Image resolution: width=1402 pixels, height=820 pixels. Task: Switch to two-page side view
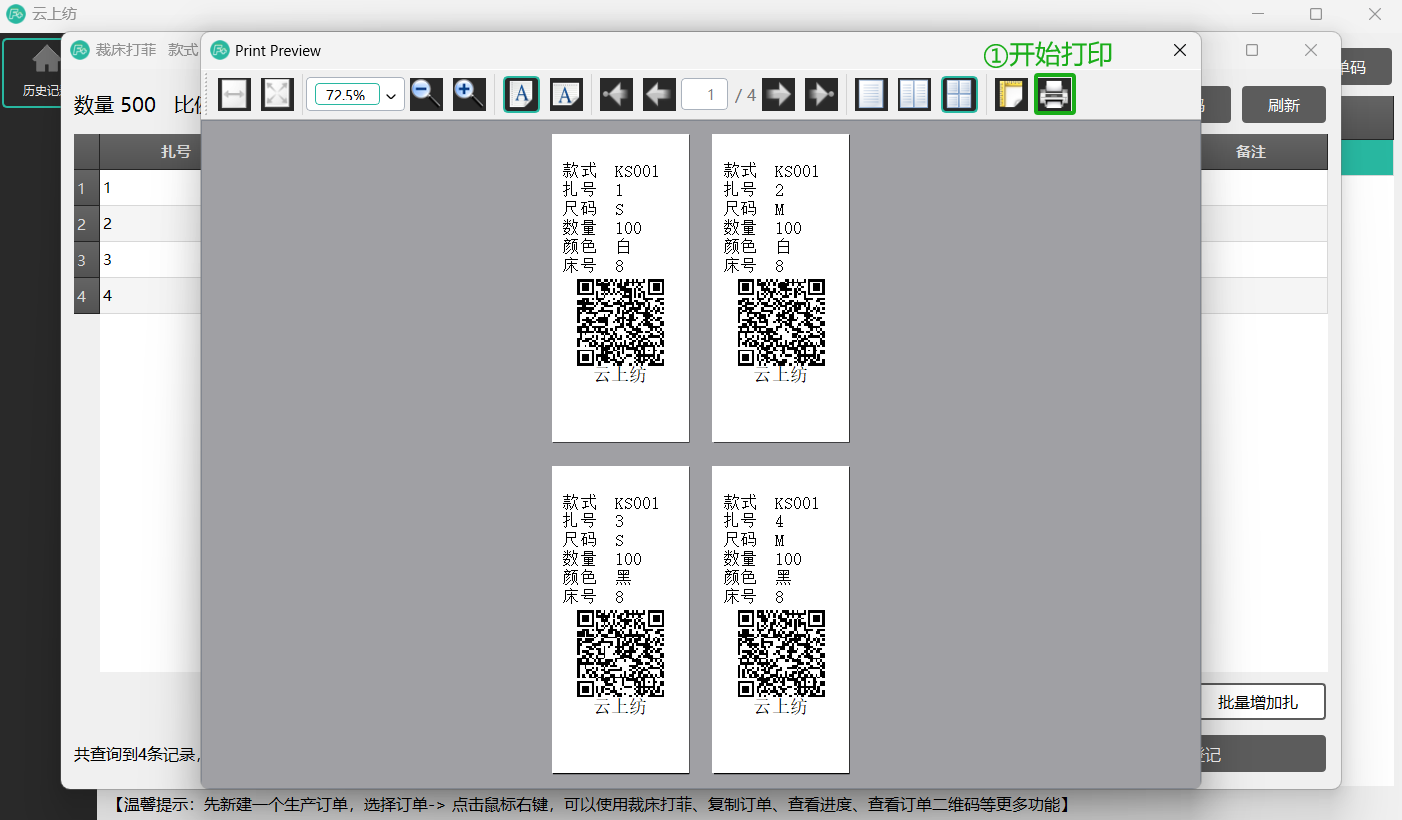click(914, 95)
